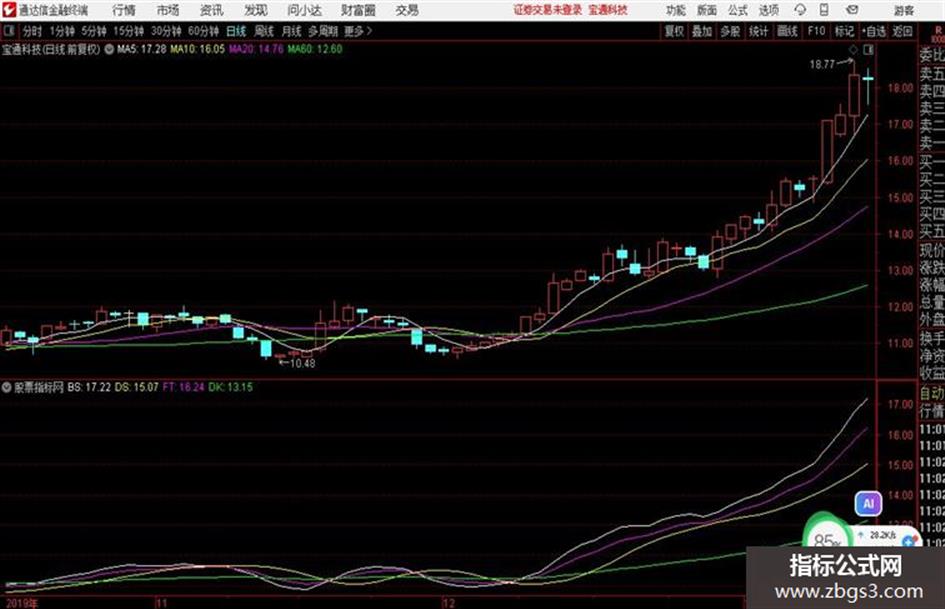This screenshot has width=945, height=609.
Task: Switch to the 60分钟 period tab
Action: click(203, 31)
